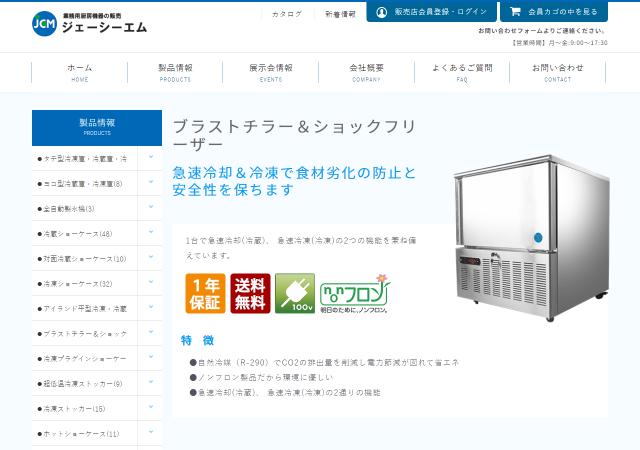Go to ホーム HOME menu
This screenshot has height=450, width=640.
pos(80,73)
